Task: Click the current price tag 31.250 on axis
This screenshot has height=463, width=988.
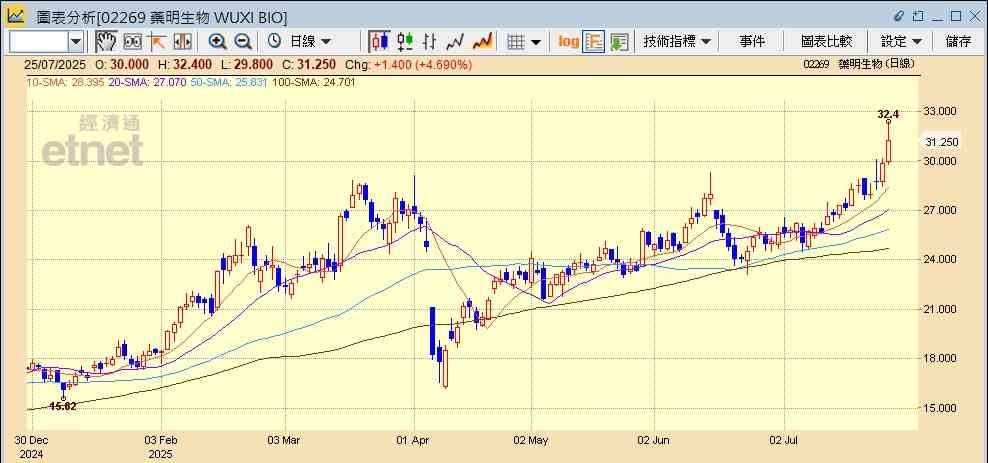Action: [x=941, y=142]
